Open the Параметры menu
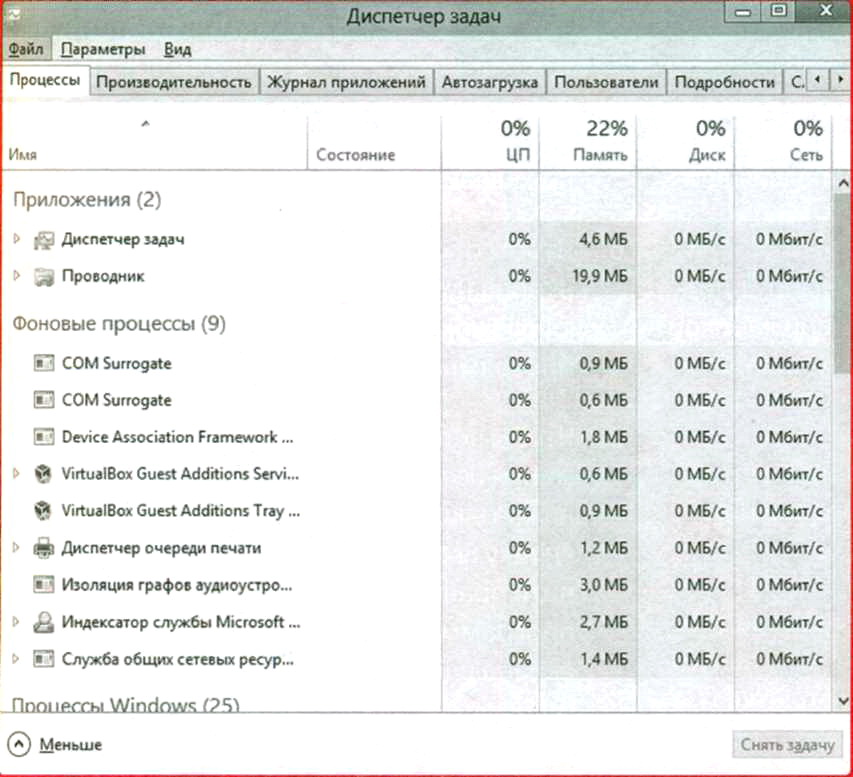Screen dimensions: 853x777 click(x=102, y=49)
